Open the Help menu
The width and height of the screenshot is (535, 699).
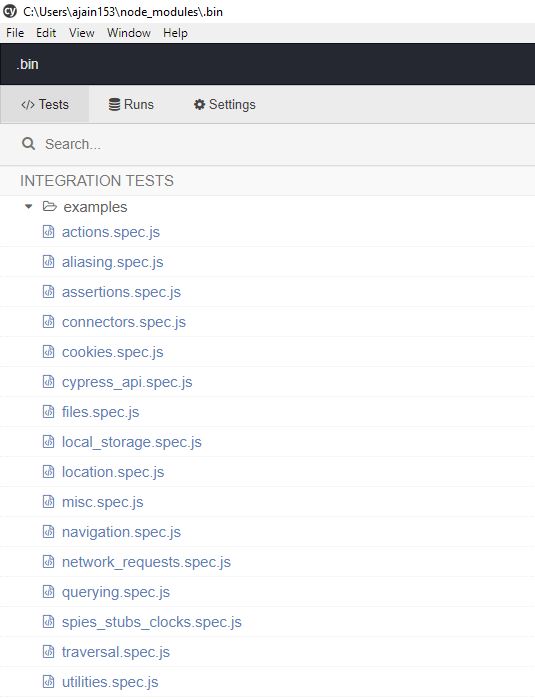[175, 33]
